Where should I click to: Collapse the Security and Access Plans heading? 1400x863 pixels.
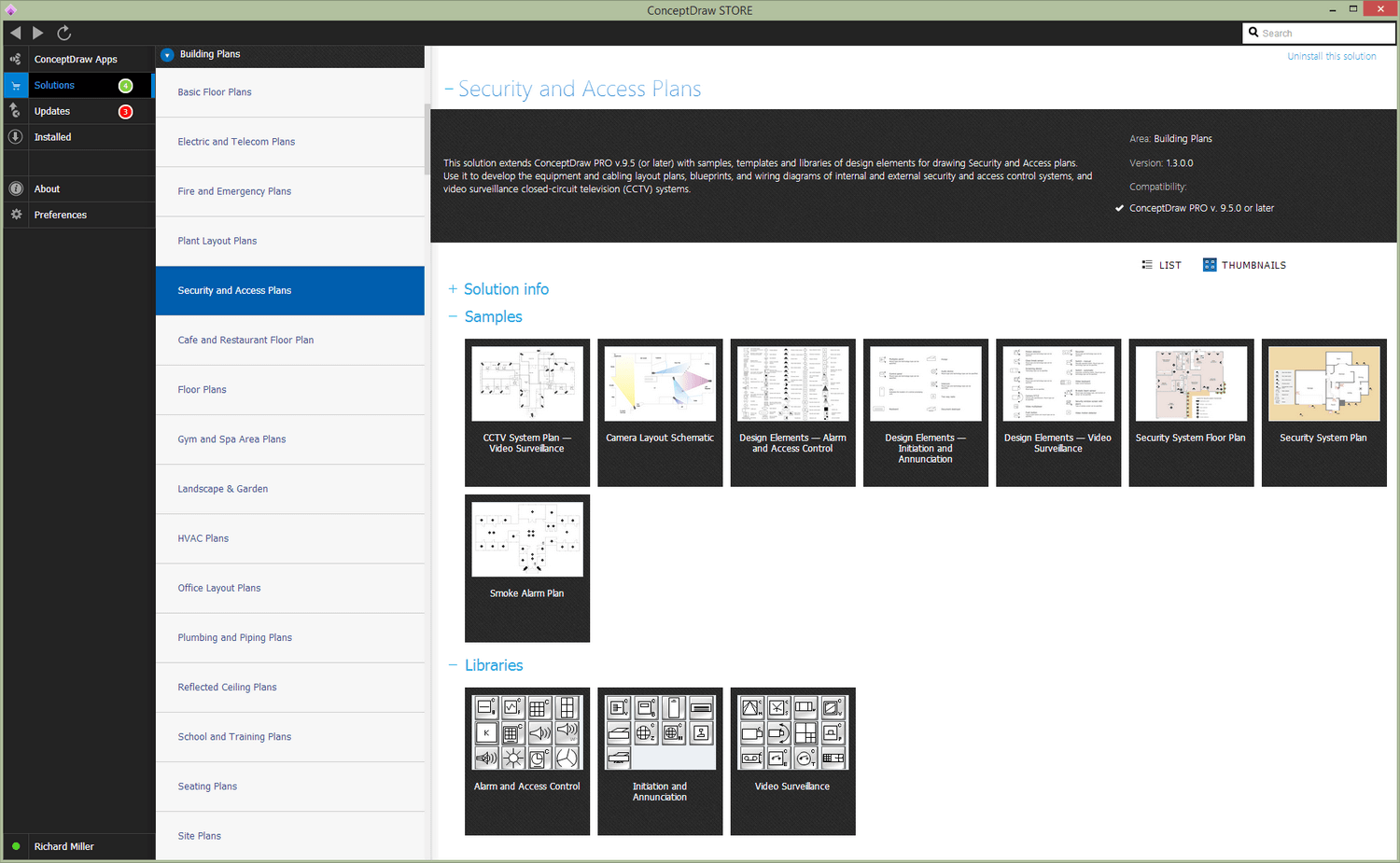[449, 89]
